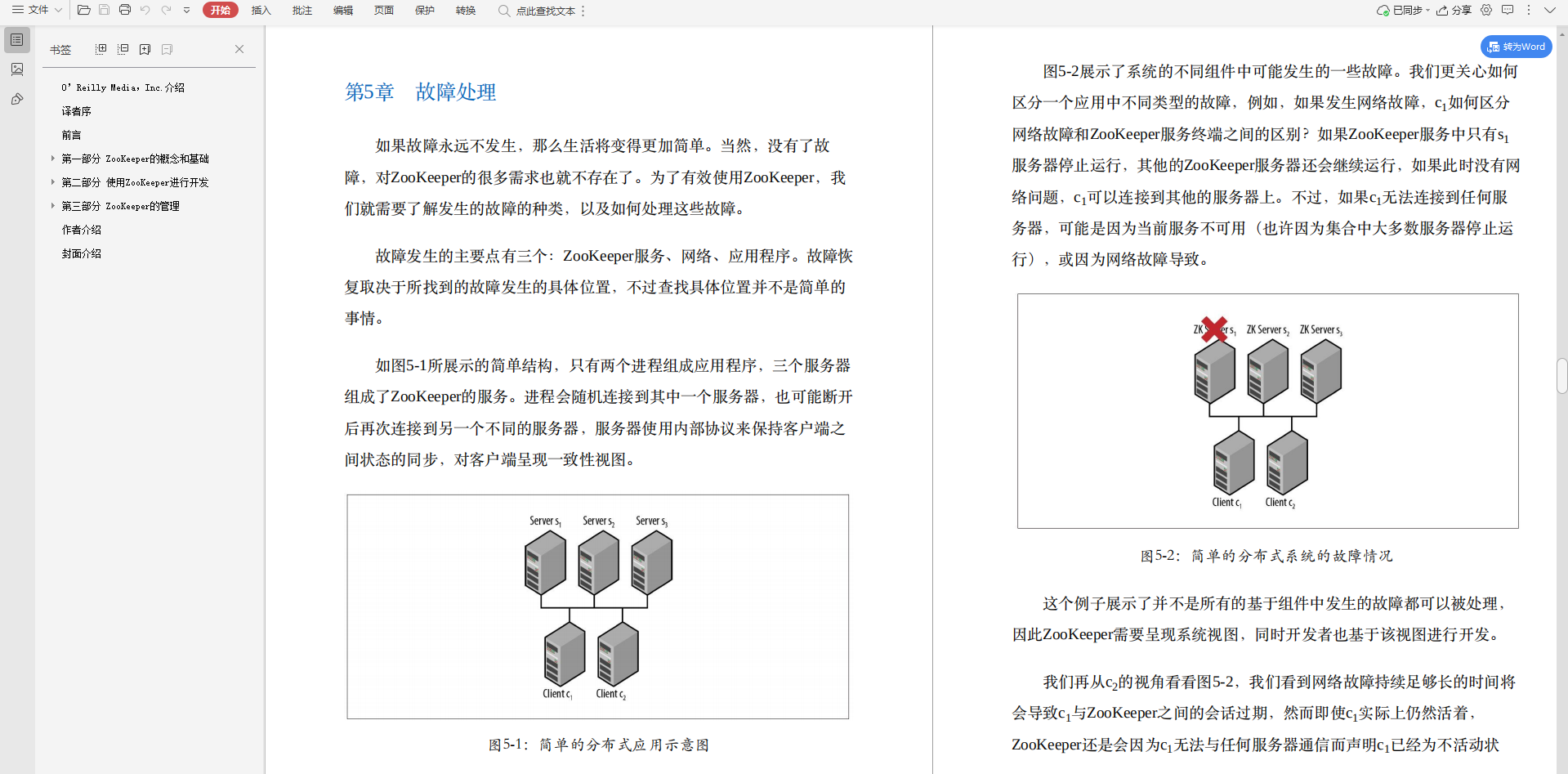Switch to the 转换 ribbon tab
The width and height of the screenshot is (1568, 774).
[x=465, y=10]
